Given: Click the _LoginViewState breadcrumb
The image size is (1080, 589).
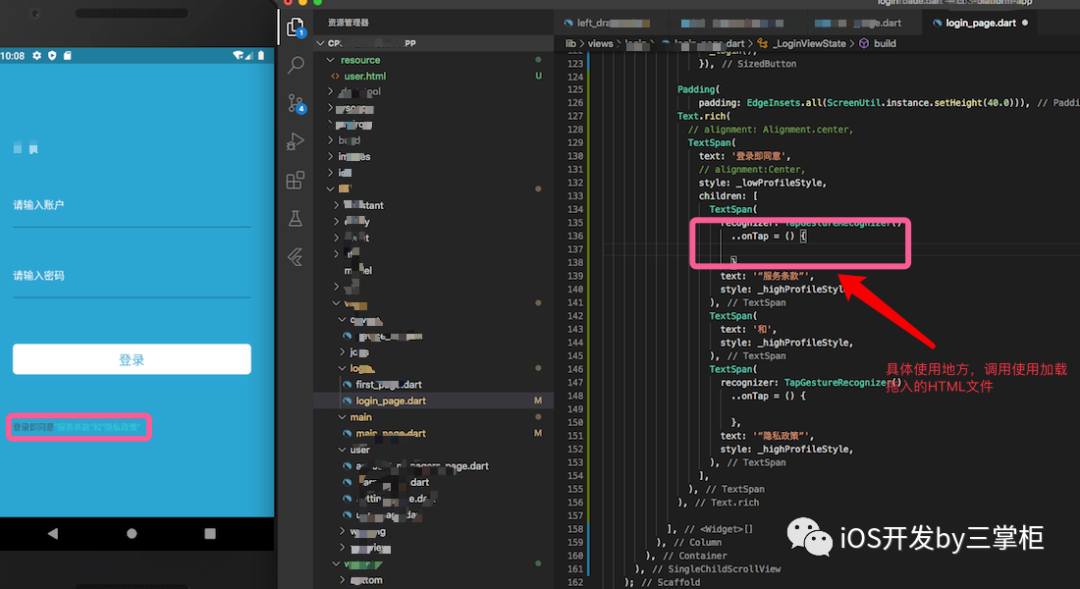Looking at the screenshot, I should (809, 43).
